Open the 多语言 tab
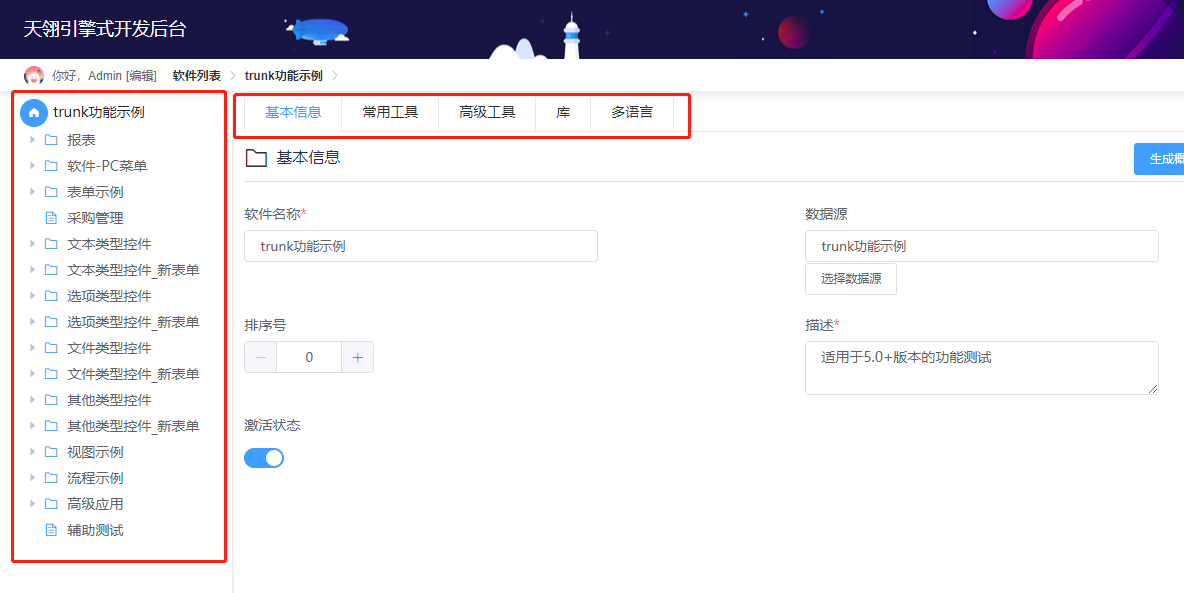The width and height of the screenshot is (1184, 593). click(x=632, y=112)
